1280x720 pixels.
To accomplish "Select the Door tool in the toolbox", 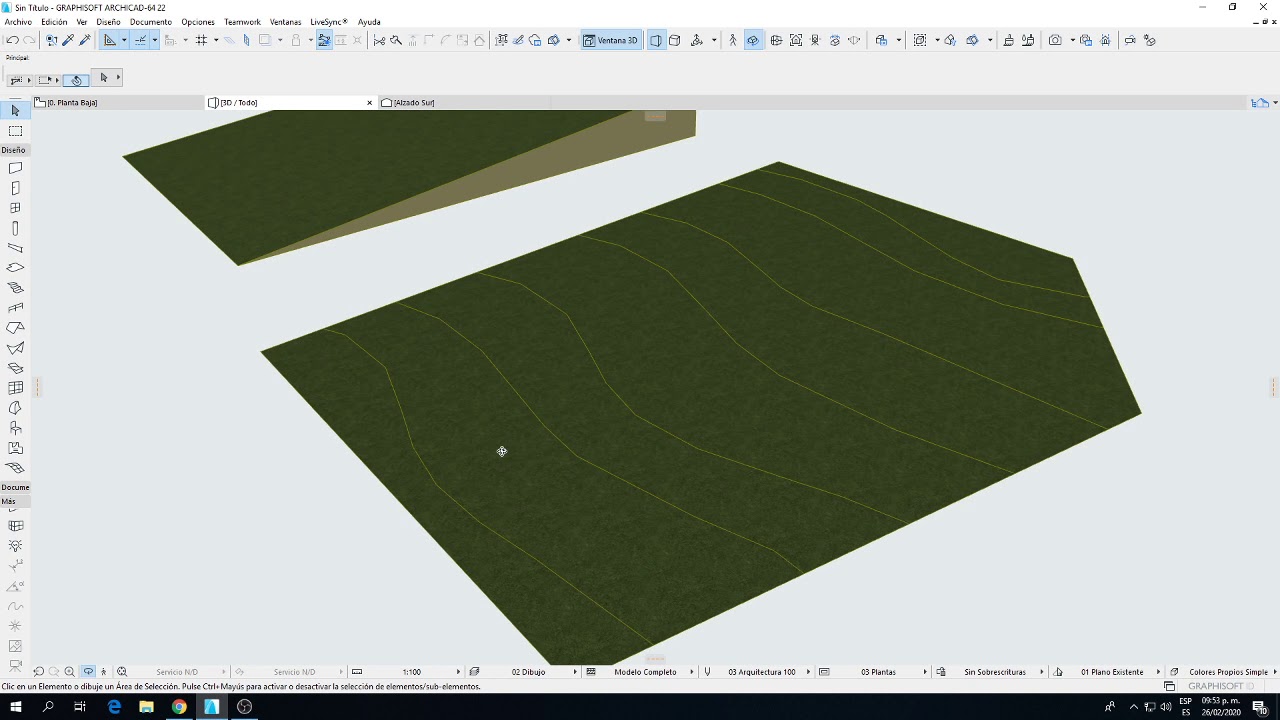I will click(15, 188).
